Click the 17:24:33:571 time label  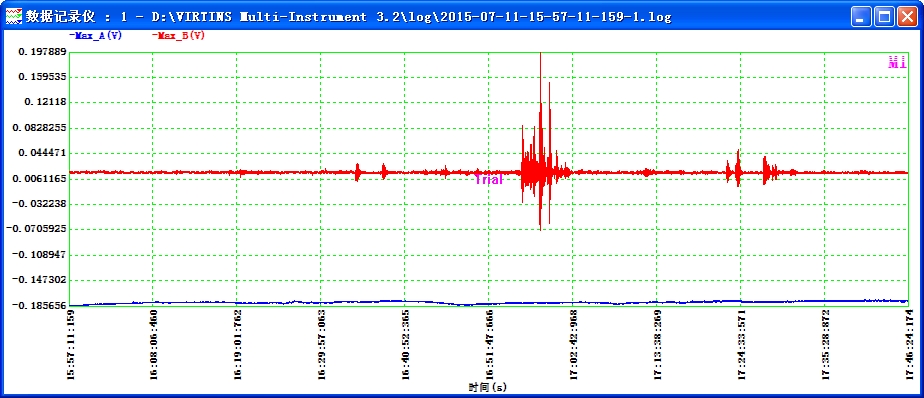click(740, 344)
